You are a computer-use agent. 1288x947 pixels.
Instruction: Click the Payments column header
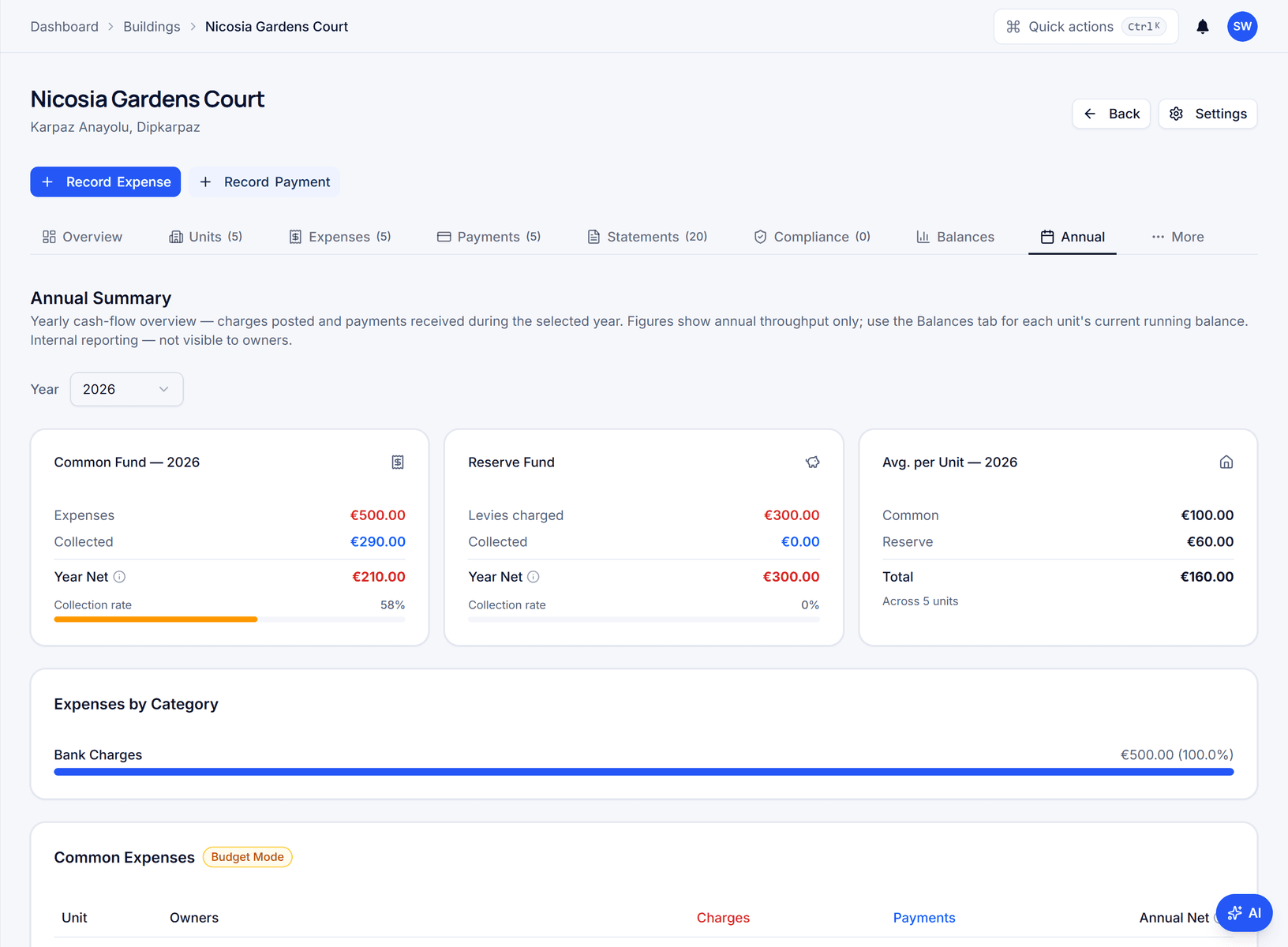924,918
